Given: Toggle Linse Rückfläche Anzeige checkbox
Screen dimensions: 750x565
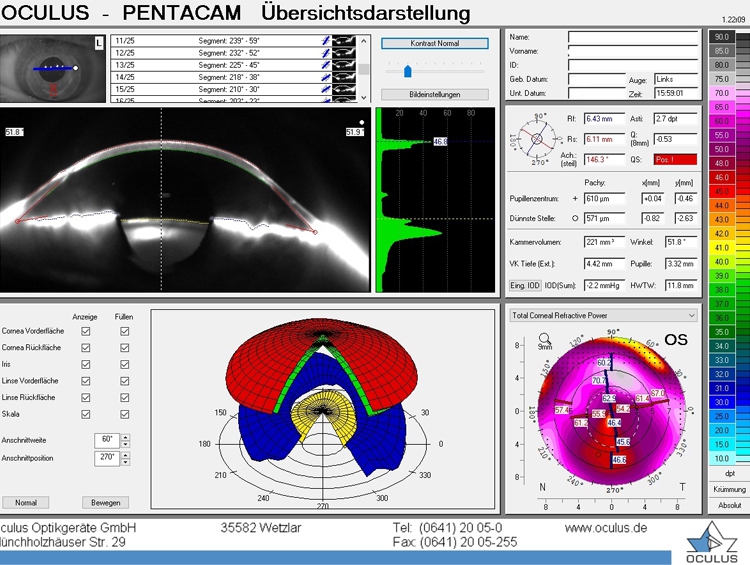Looking at the screenshot, I should point(86,398).
